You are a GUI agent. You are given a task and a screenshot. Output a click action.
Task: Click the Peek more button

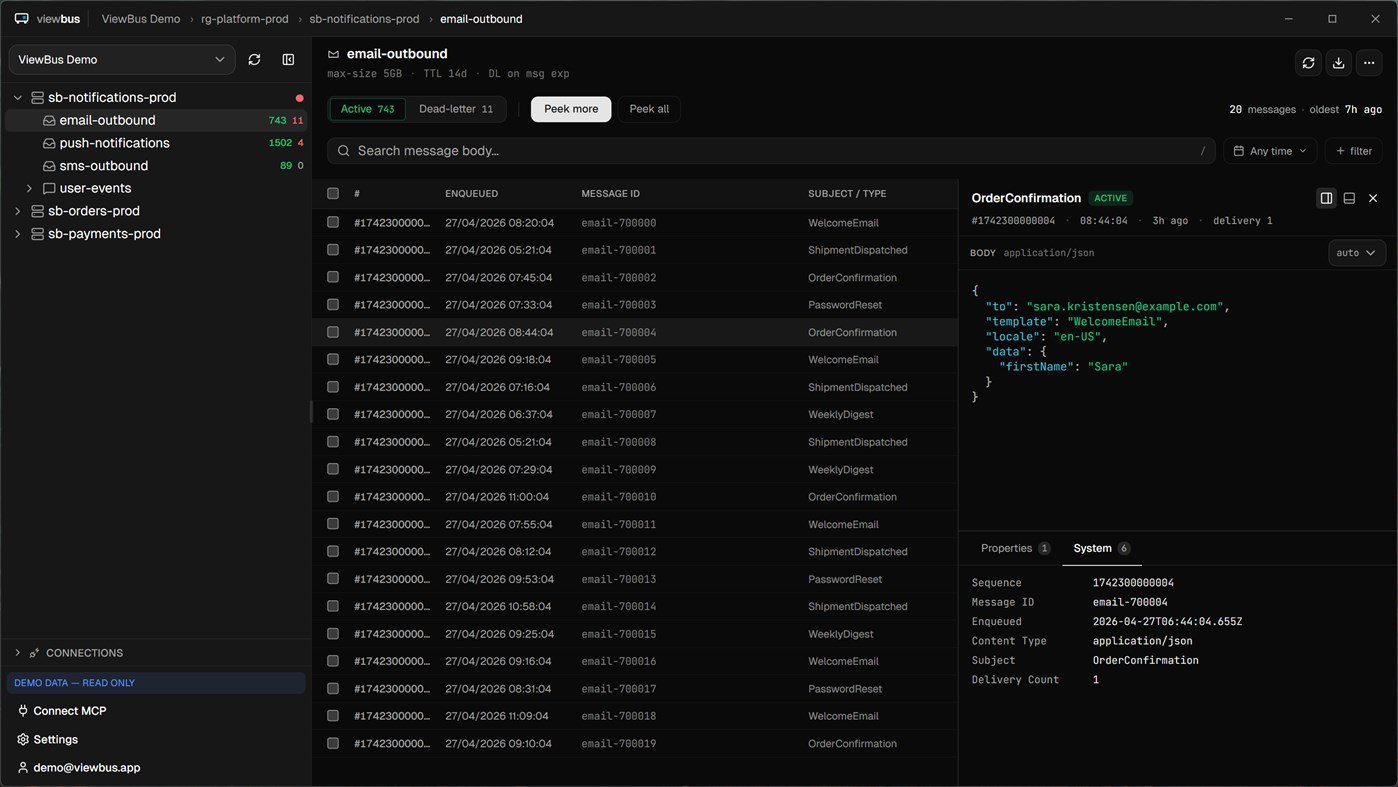click(571, 109)
